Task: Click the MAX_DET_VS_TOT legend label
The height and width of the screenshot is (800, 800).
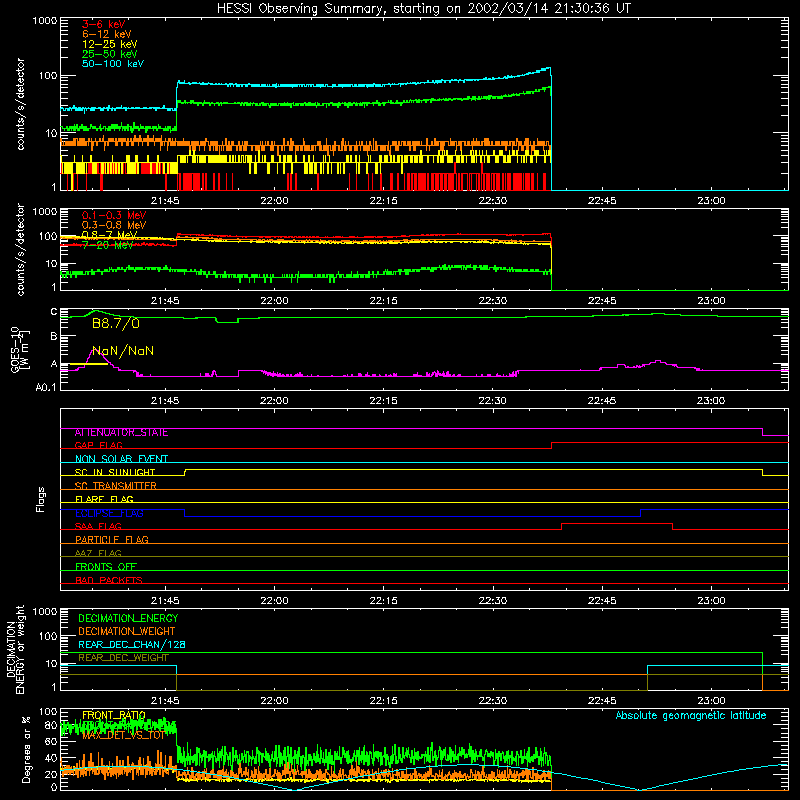Action: coord(124,735)
